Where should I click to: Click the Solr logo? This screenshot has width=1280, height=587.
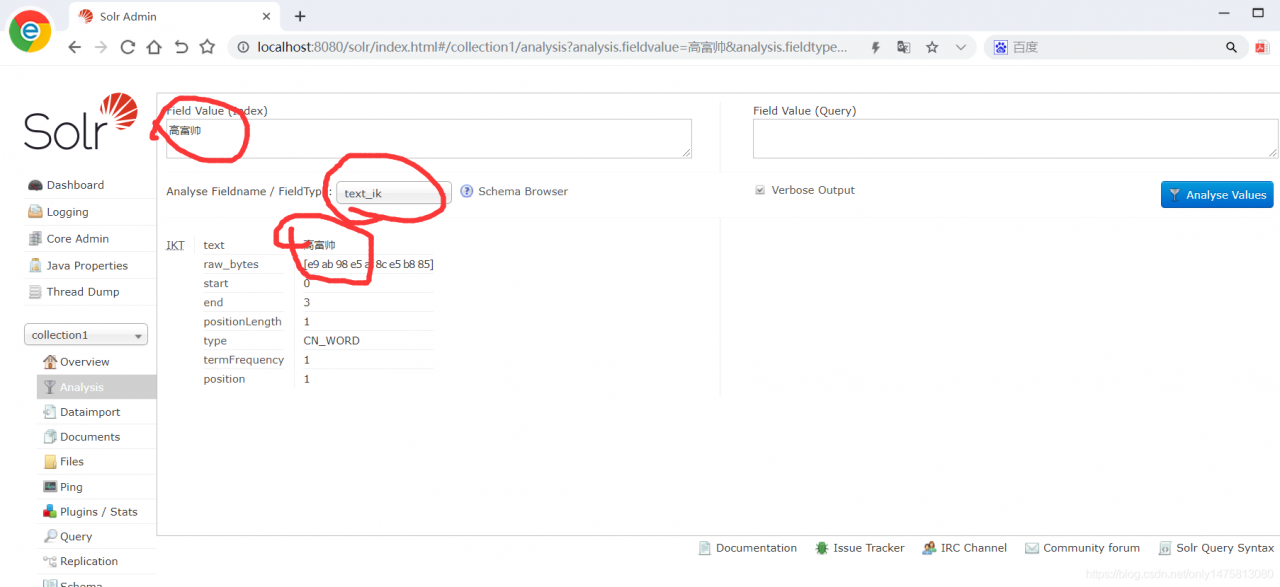pos(81,122)
